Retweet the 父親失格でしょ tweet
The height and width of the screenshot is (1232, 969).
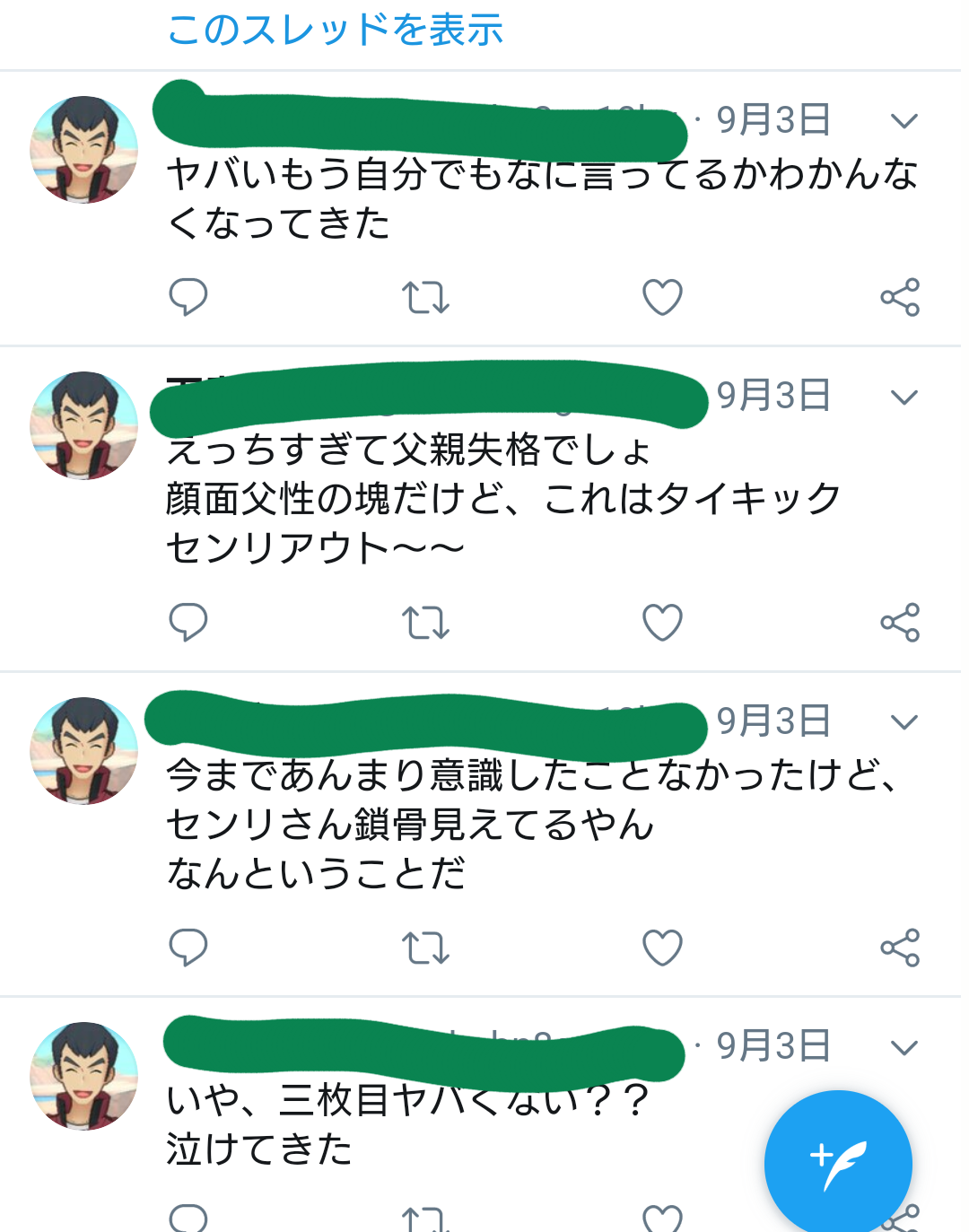point(425,622)
